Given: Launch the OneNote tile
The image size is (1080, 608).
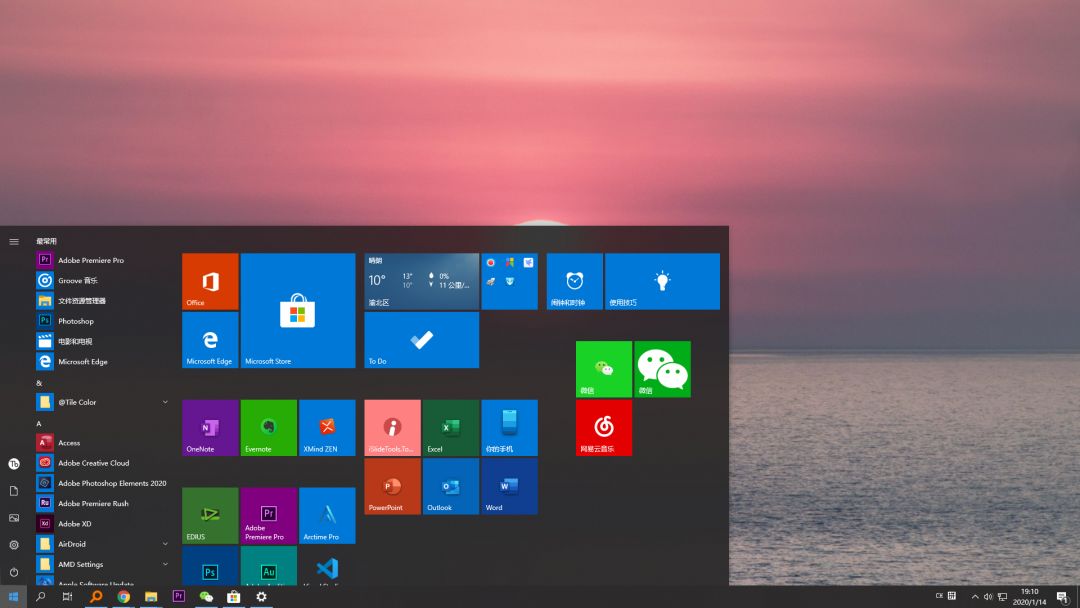Looking at the screenshot, I should point(210,428).
